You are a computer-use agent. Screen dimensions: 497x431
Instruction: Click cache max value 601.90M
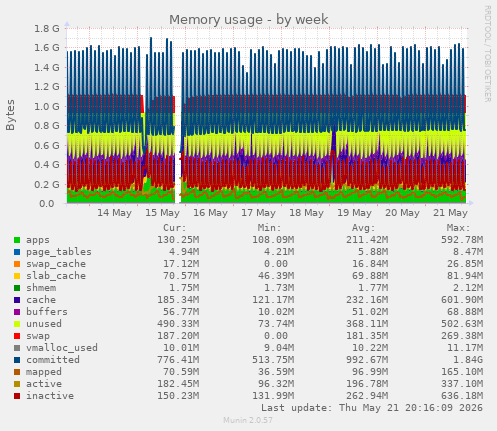pos(462,300)
